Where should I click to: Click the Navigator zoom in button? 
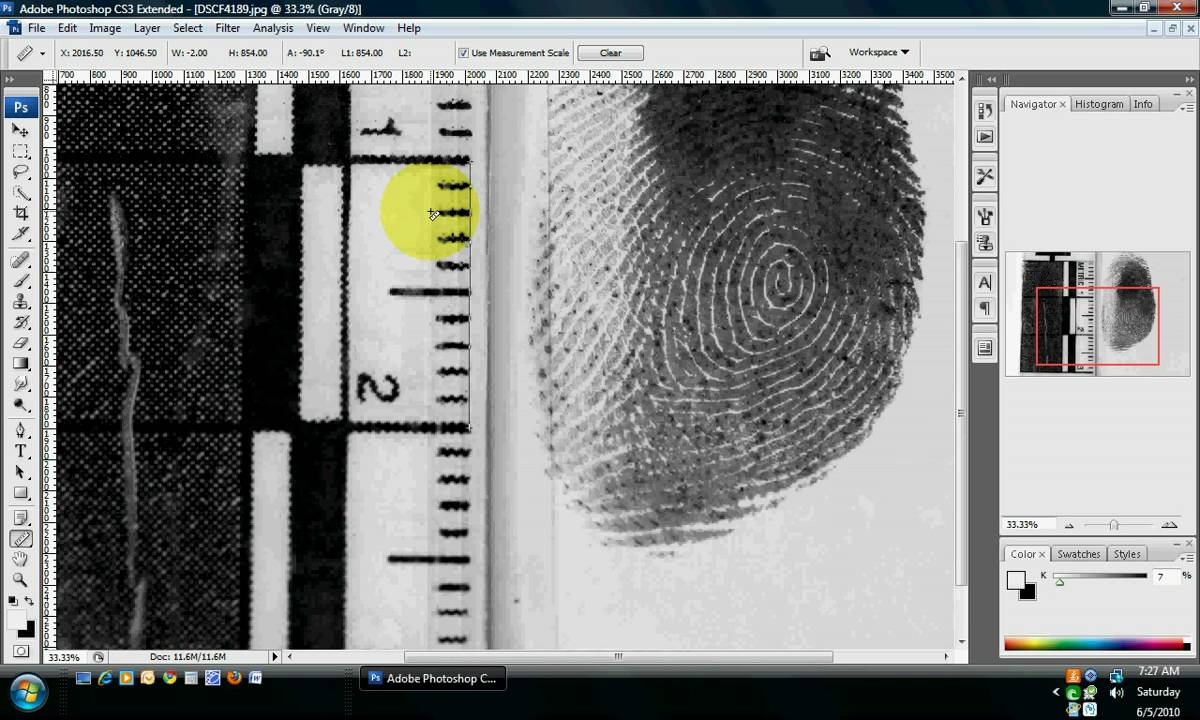(x=1169, y=525)
